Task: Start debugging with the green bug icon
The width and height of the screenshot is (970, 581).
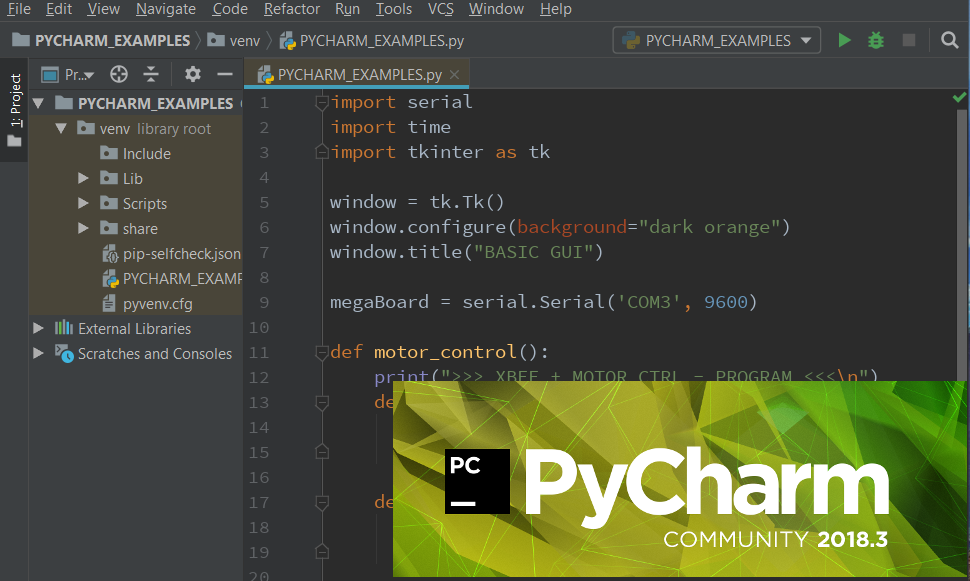Action: [876, 40]
